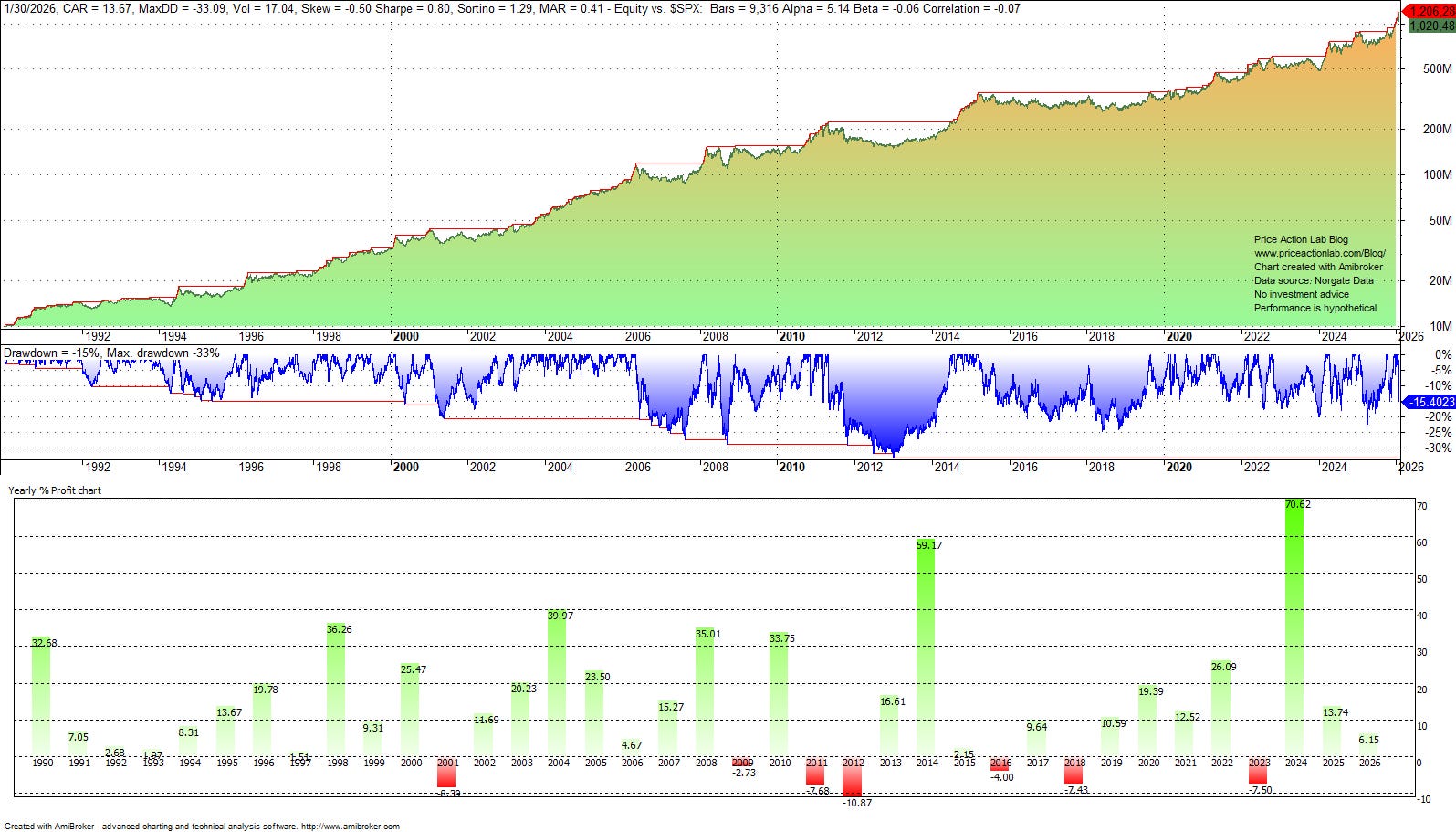
Task: Click the 'No investment advice' disclaimer
Action: (1302, 294)
